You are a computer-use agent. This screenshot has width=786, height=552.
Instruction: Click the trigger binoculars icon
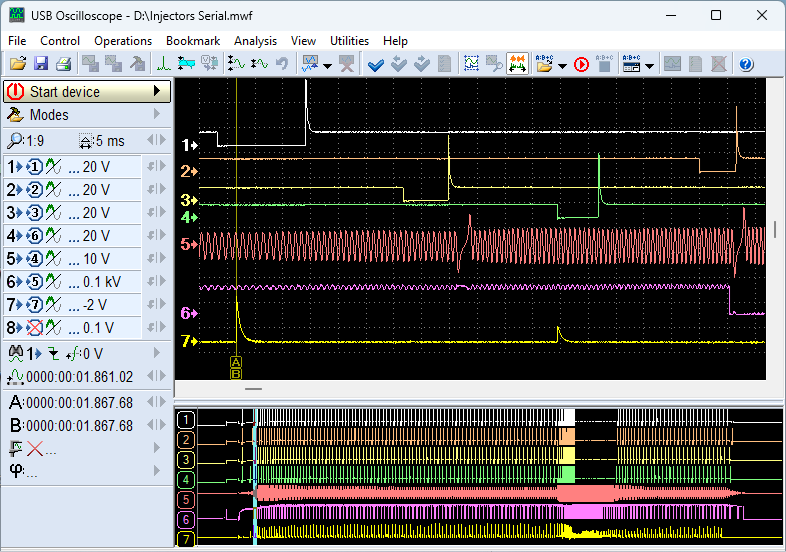pyautogui.click(x=16, y=353)
